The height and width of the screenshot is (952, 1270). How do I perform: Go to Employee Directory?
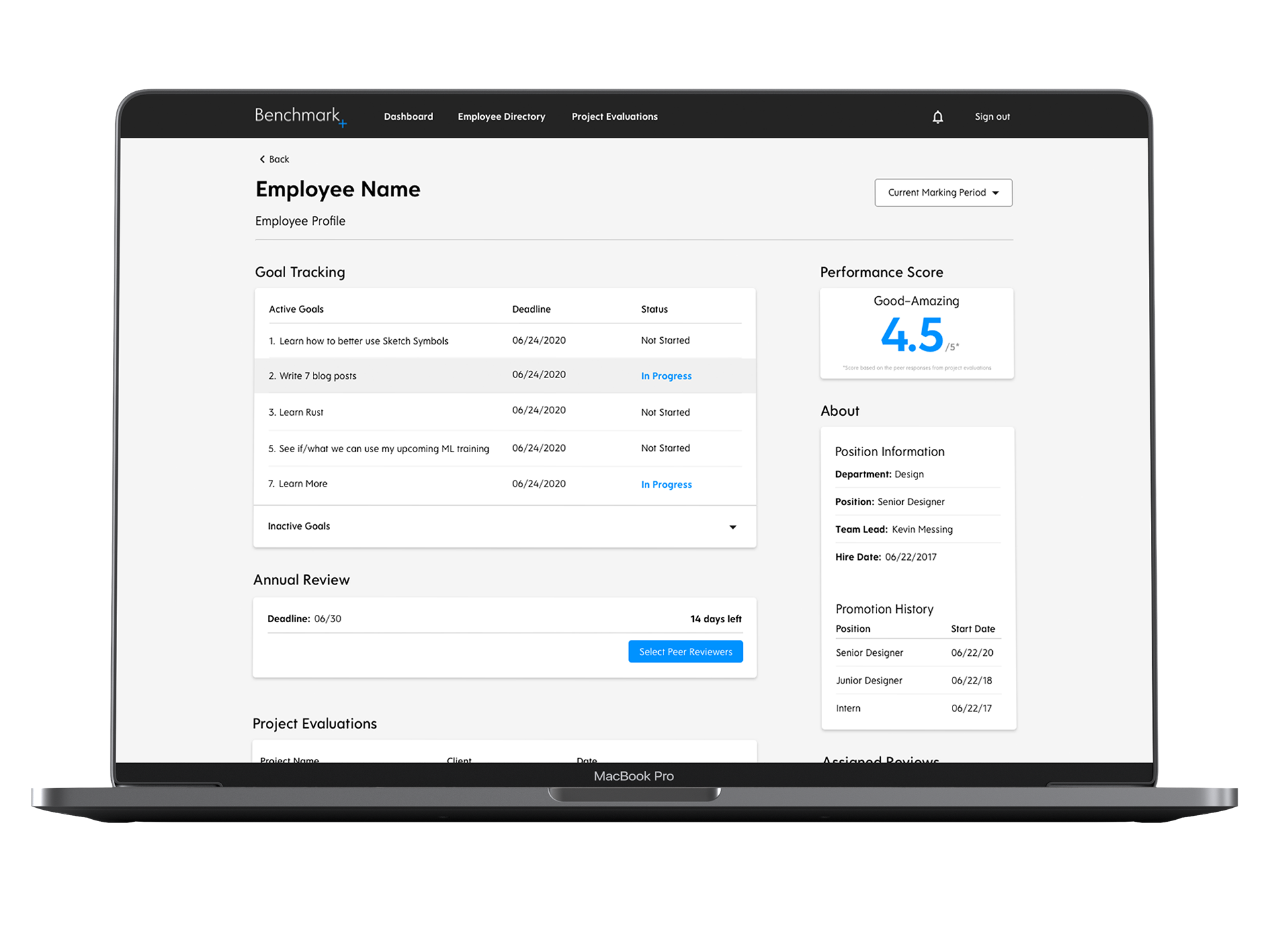[x=501, y=116]
